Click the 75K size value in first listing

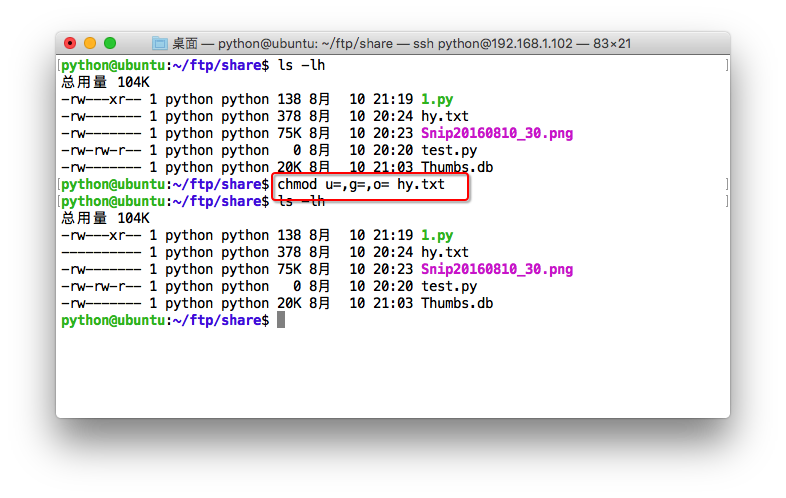[x=289, y=133]
